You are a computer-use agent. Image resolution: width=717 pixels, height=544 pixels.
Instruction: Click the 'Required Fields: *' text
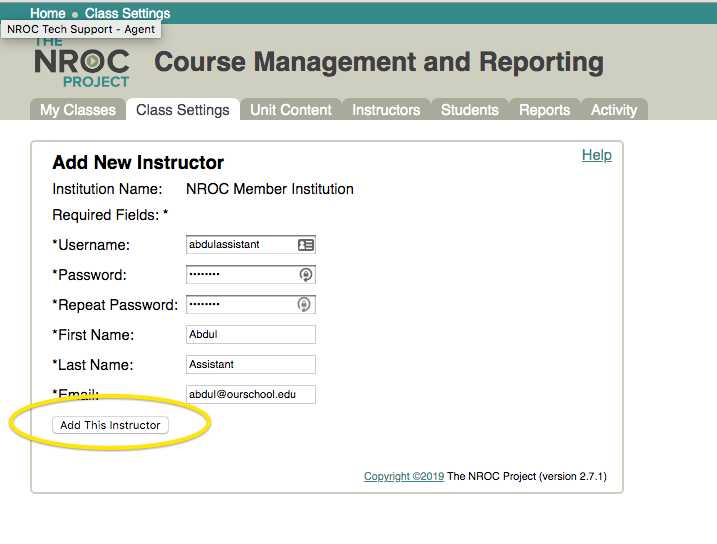click(110, 215)
